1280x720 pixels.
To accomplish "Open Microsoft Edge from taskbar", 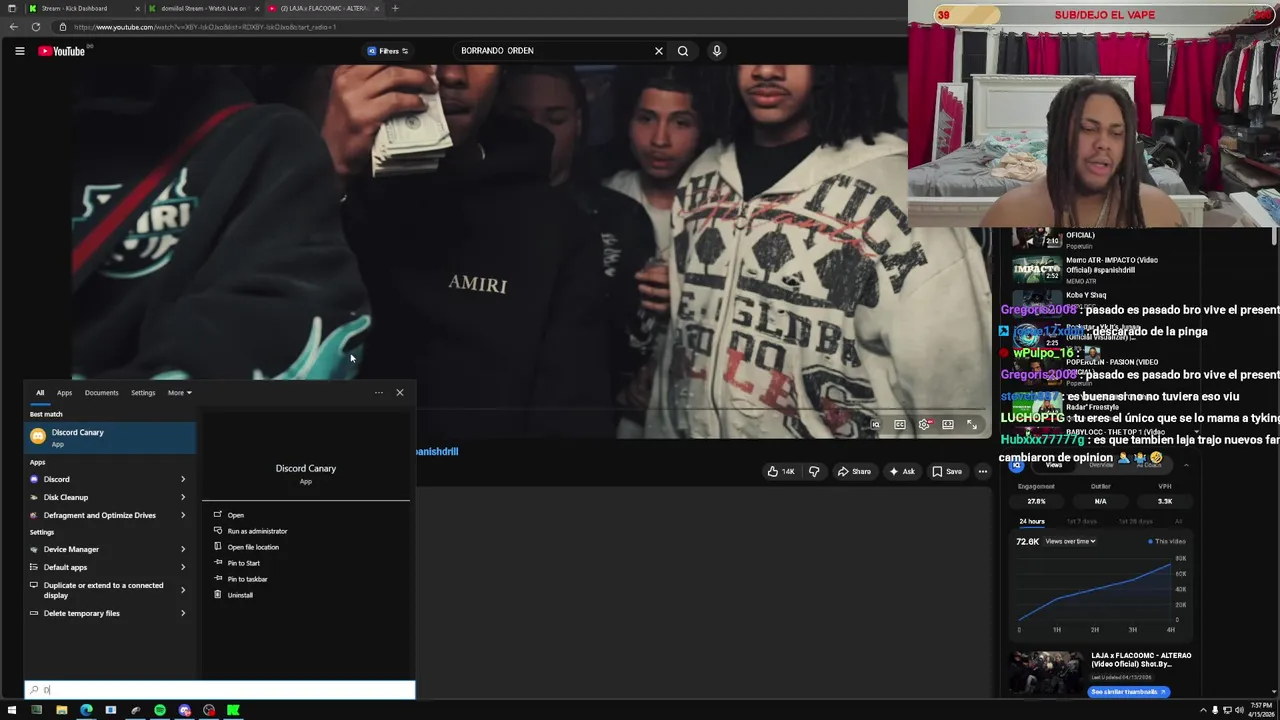I will 86,710.
